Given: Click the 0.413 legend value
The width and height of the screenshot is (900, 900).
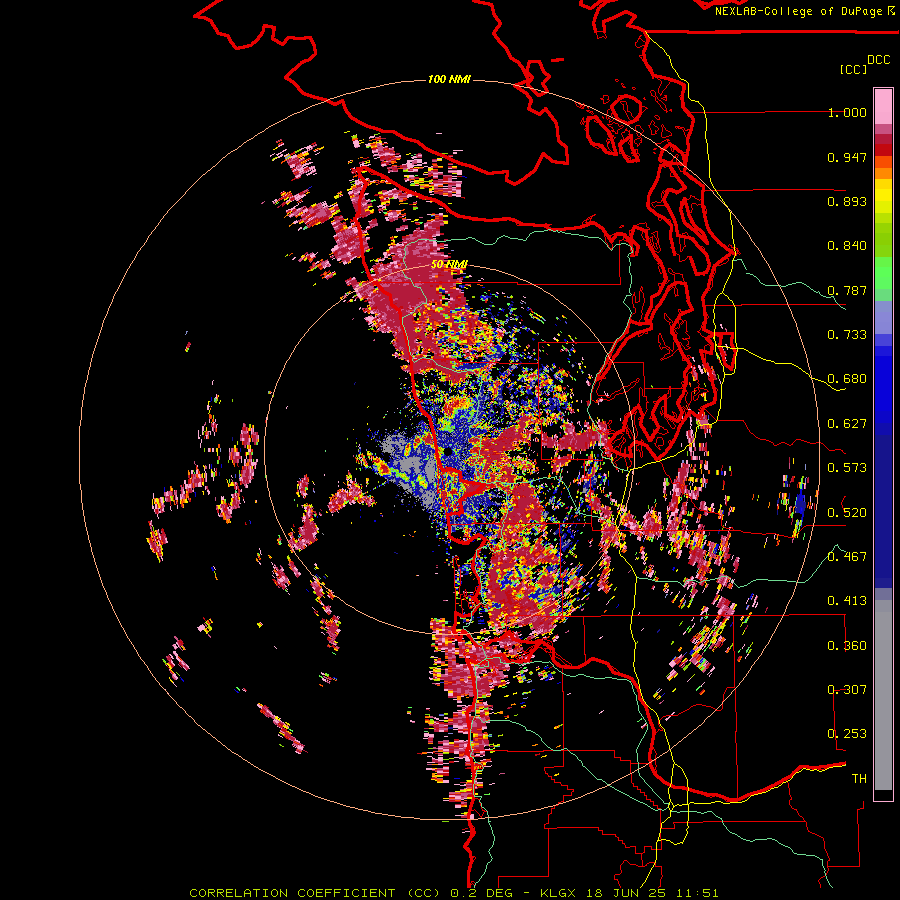Looking at the screenshot, I should tap(847, 601).
